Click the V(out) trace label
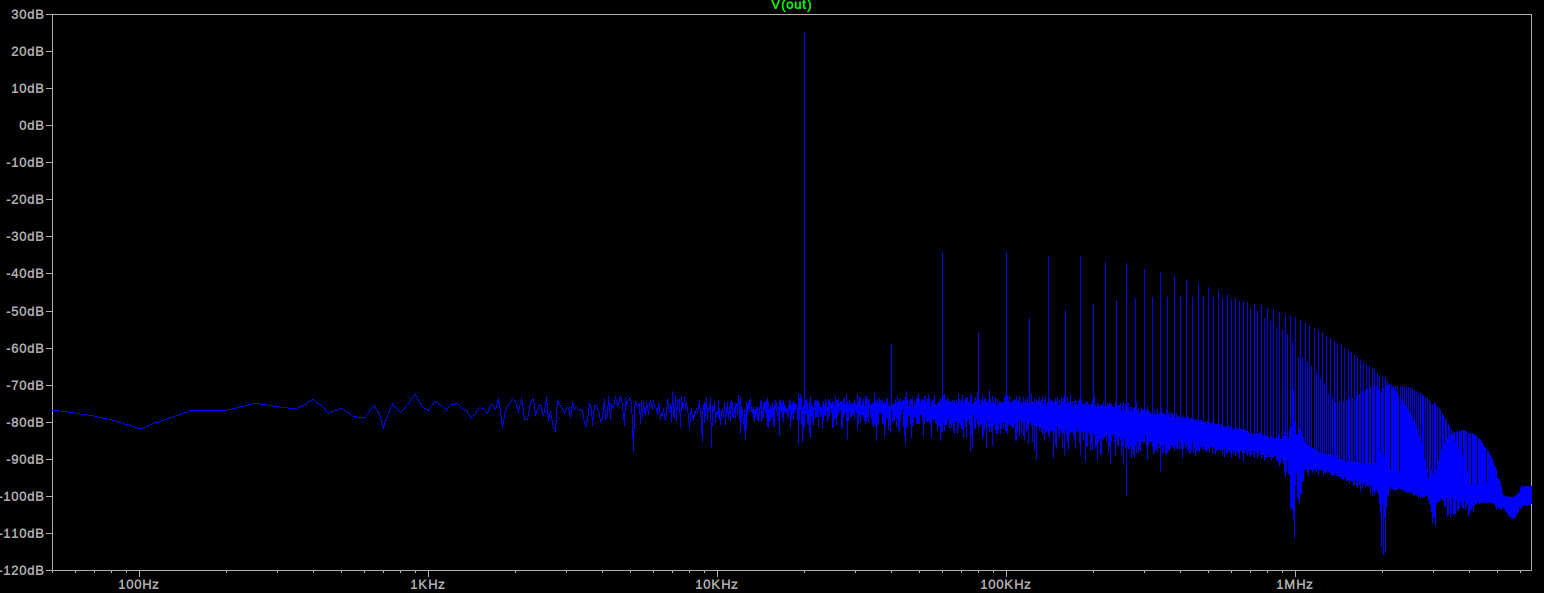The height and width of the screenshot is (593, 1544). coord(790,5)
